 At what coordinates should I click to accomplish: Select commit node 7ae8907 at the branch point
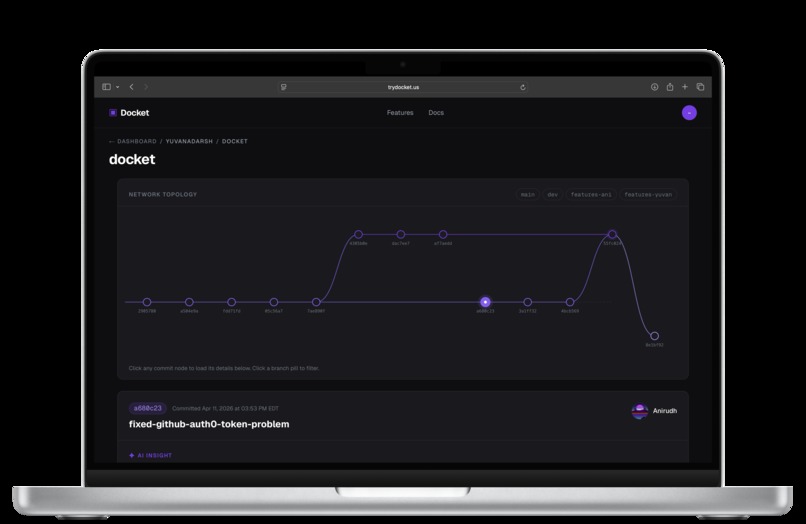(x=316, y=302)
